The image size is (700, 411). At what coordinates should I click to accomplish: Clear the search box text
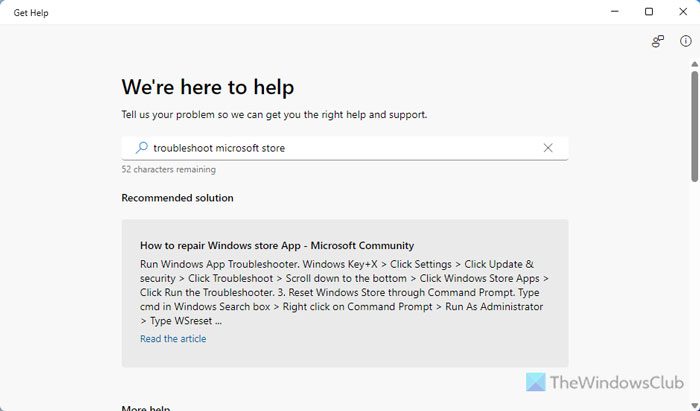click(548, 148)
